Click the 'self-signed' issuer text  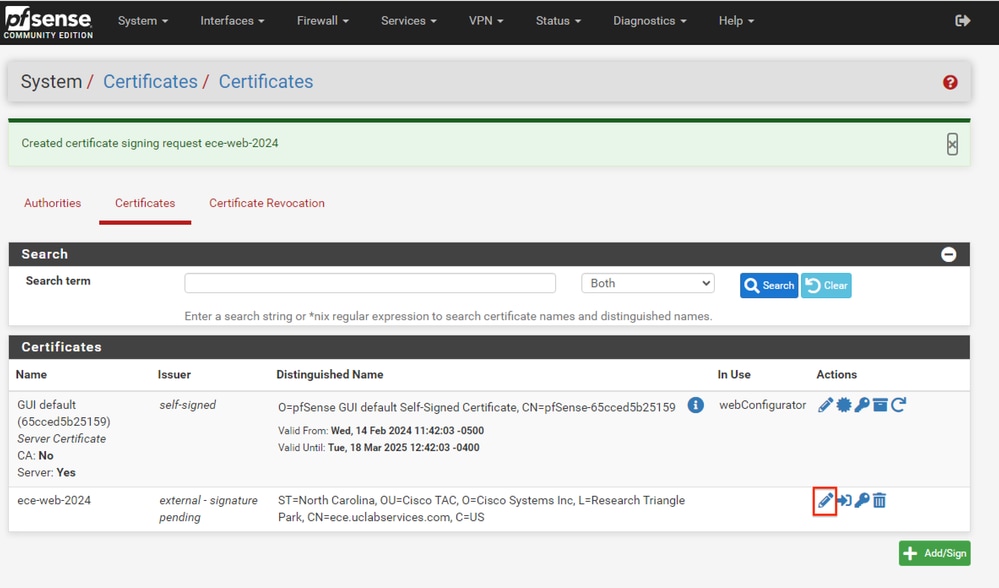coord(187,405)
